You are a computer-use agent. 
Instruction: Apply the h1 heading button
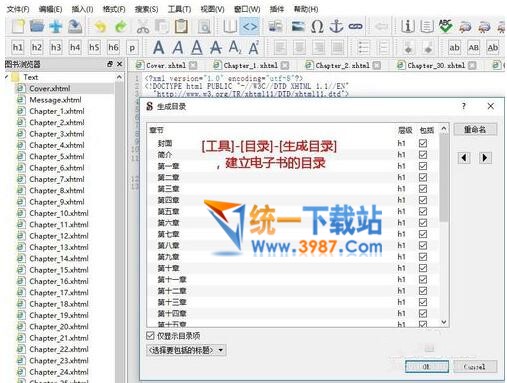pyautogui.click(x=17, y=48)
